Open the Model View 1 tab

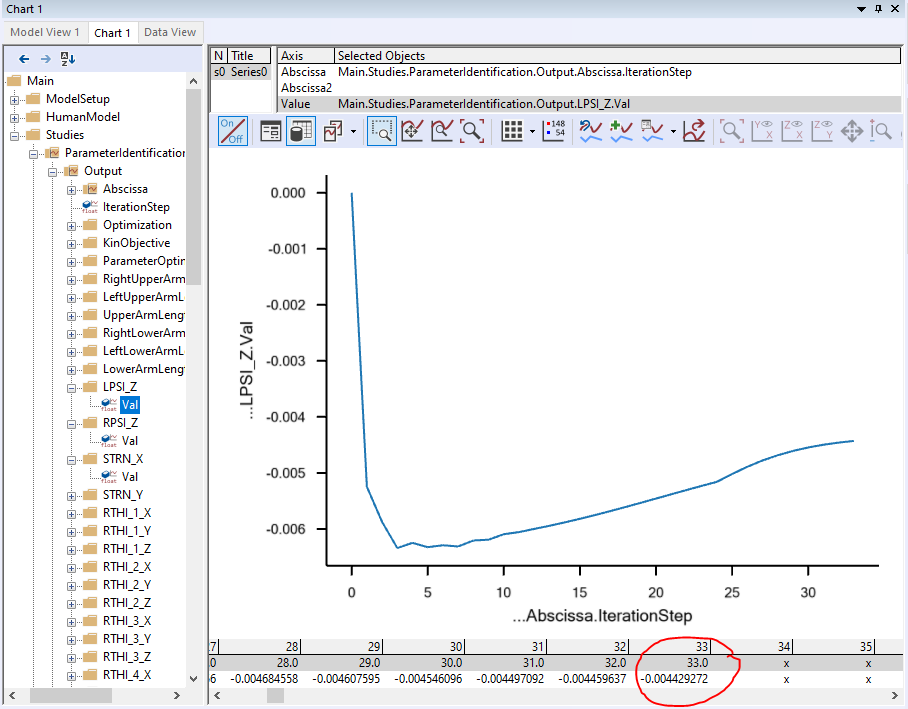pos(45,32)
